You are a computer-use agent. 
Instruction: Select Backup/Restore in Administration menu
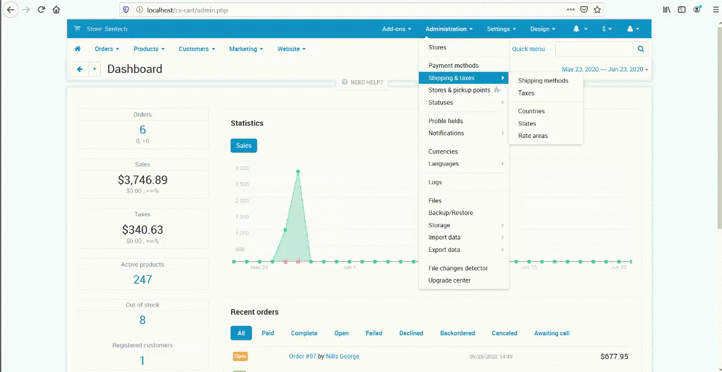[450, 213]
